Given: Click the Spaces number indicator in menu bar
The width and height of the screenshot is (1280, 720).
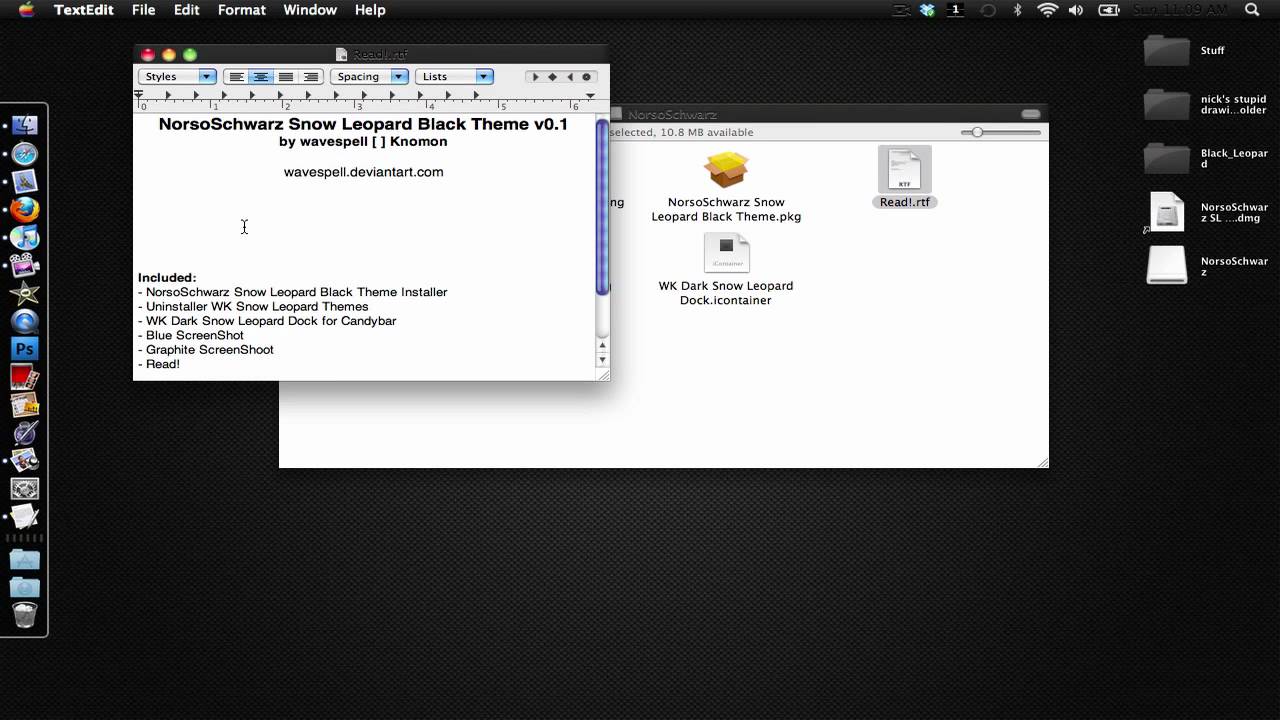Looking at the screenshot, I should (955, 10).
